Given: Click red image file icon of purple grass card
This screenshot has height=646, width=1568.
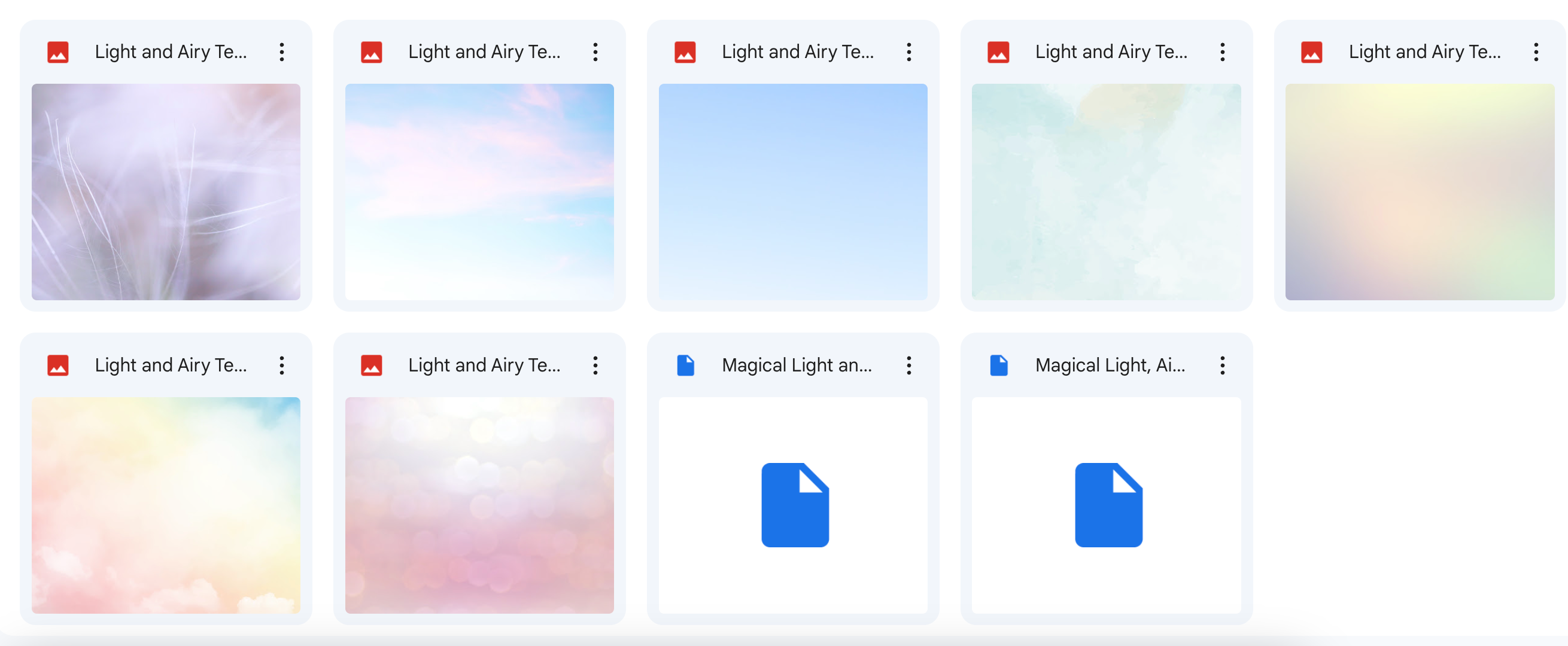Looking at the screenshot, I should click(58, 52).
